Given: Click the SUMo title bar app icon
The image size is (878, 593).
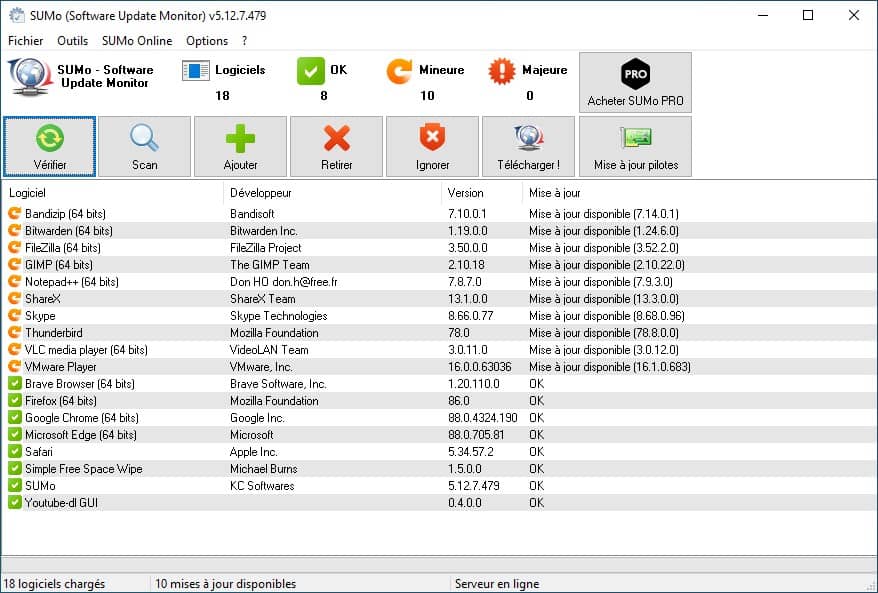Looking at the screenshot, I should tap(17, 15).
